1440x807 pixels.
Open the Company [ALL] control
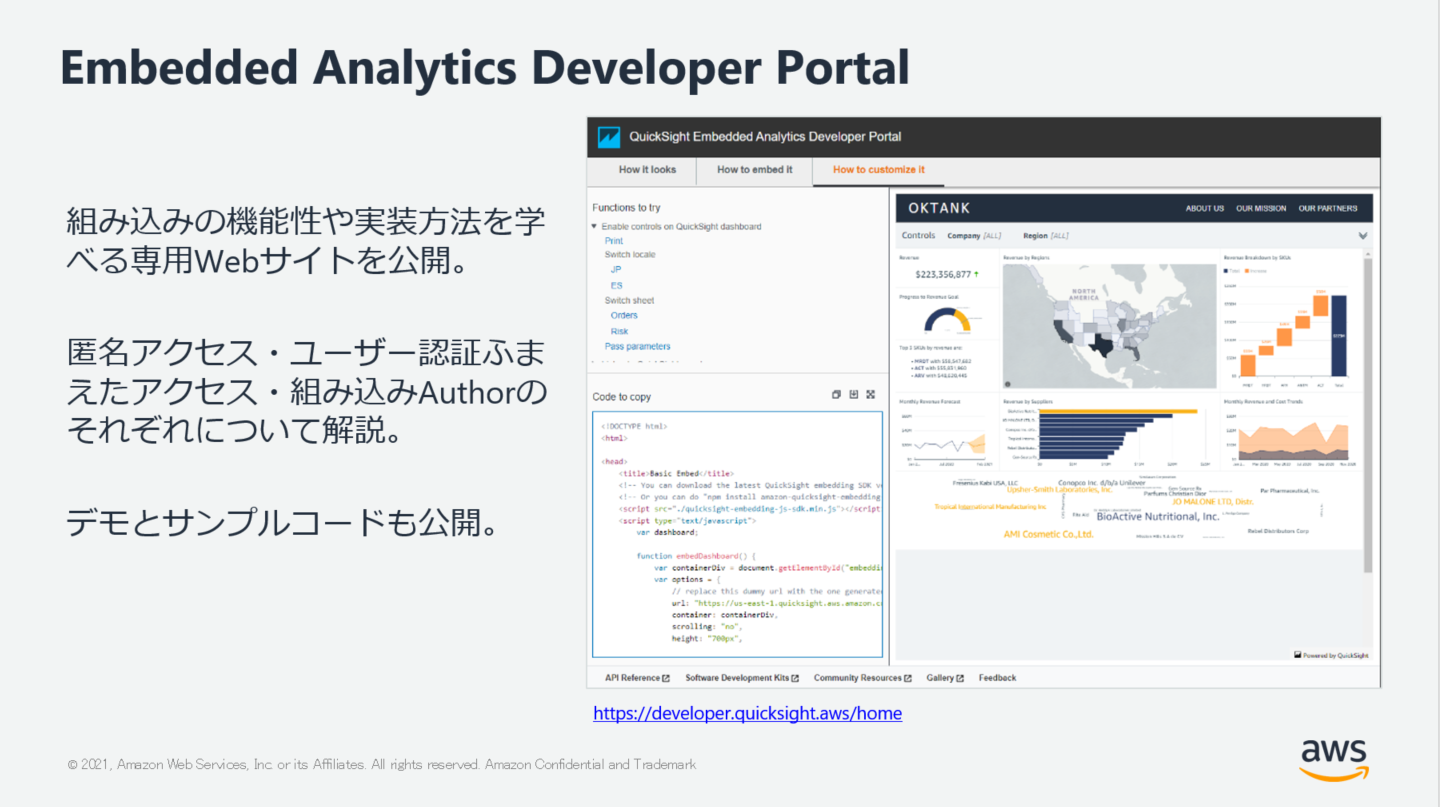point(974,236)
